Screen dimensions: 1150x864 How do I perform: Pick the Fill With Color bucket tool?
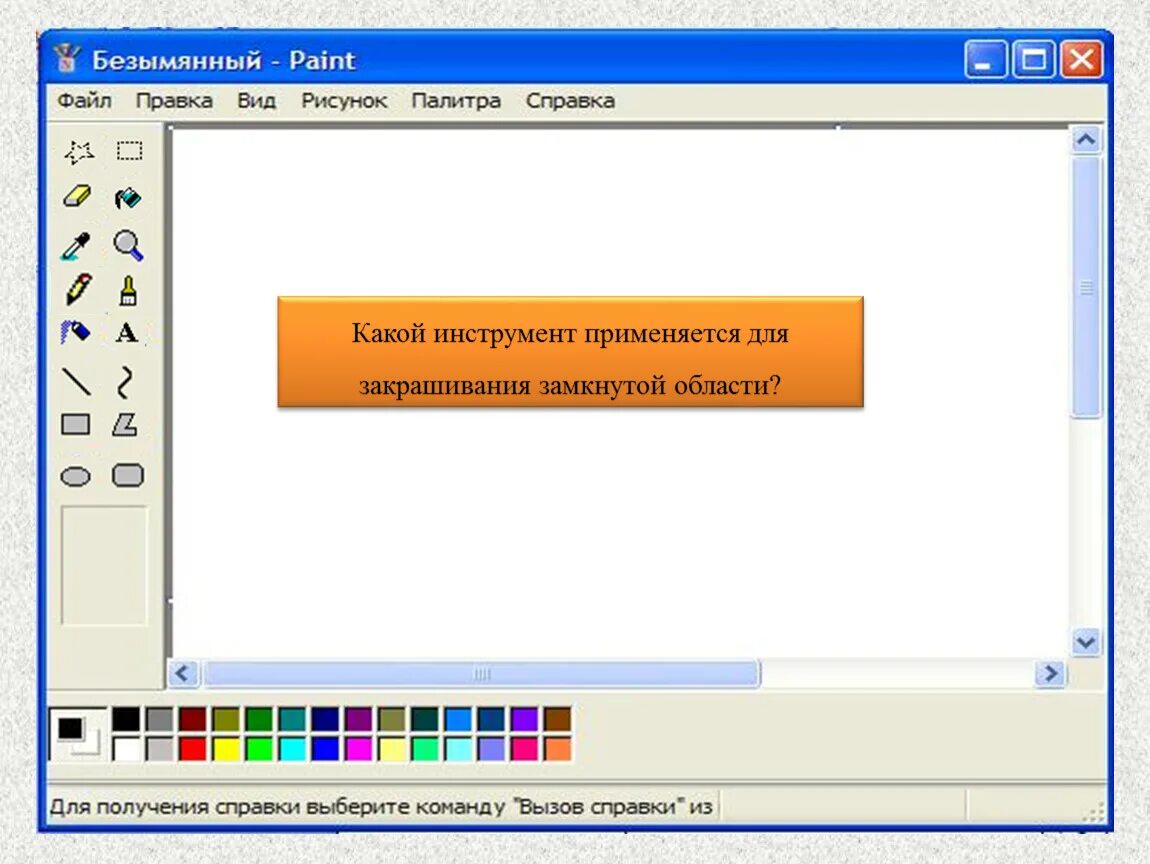tap(128, 197)
